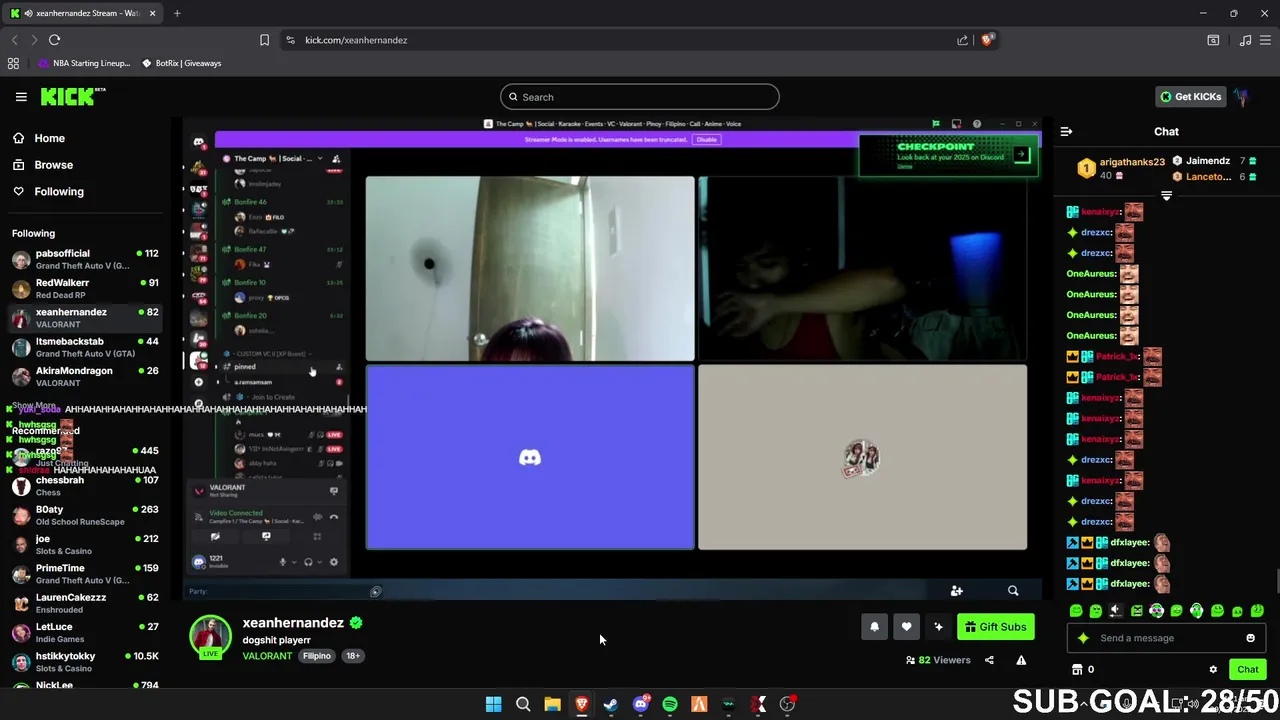Image resolution: width=1280 pixels, height=720 pixels.
Task: Bookmark this page using the bookmark icon
Action: (264, 40)
